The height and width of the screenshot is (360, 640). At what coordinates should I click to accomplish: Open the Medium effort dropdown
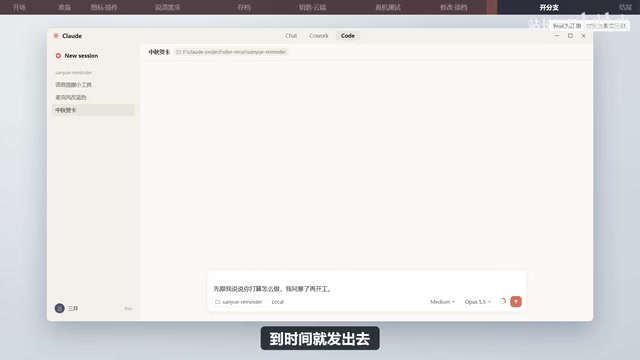pyautogui.click(x=442, y=302)
